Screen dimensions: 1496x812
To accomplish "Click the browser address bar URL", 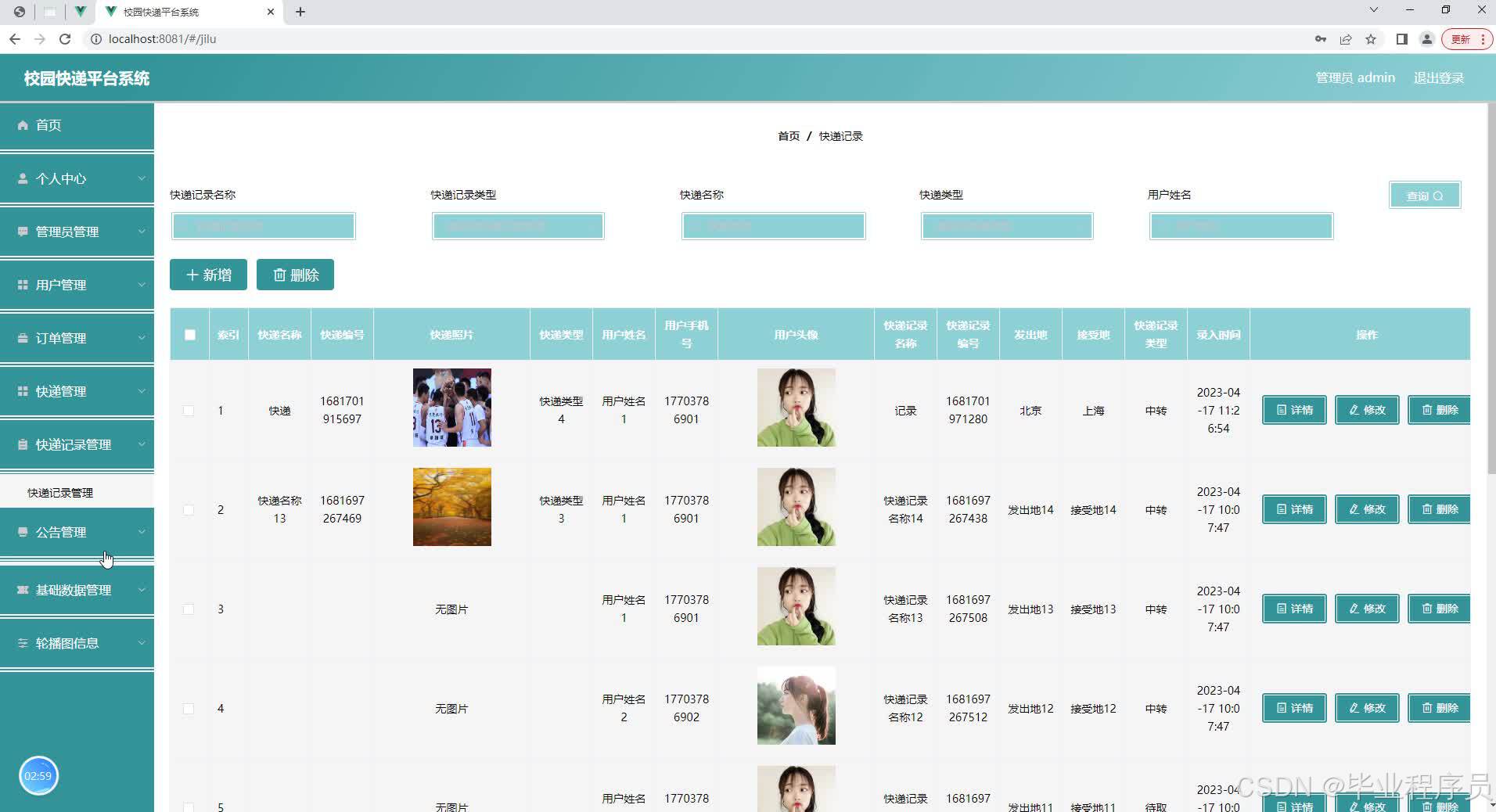I will (163, 39).
